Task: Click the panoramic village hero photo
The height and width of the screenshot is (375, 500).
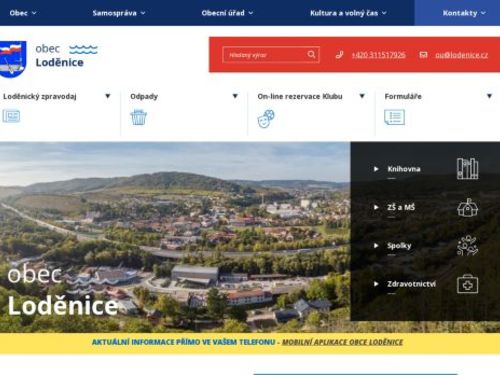Action: (175, 237)
